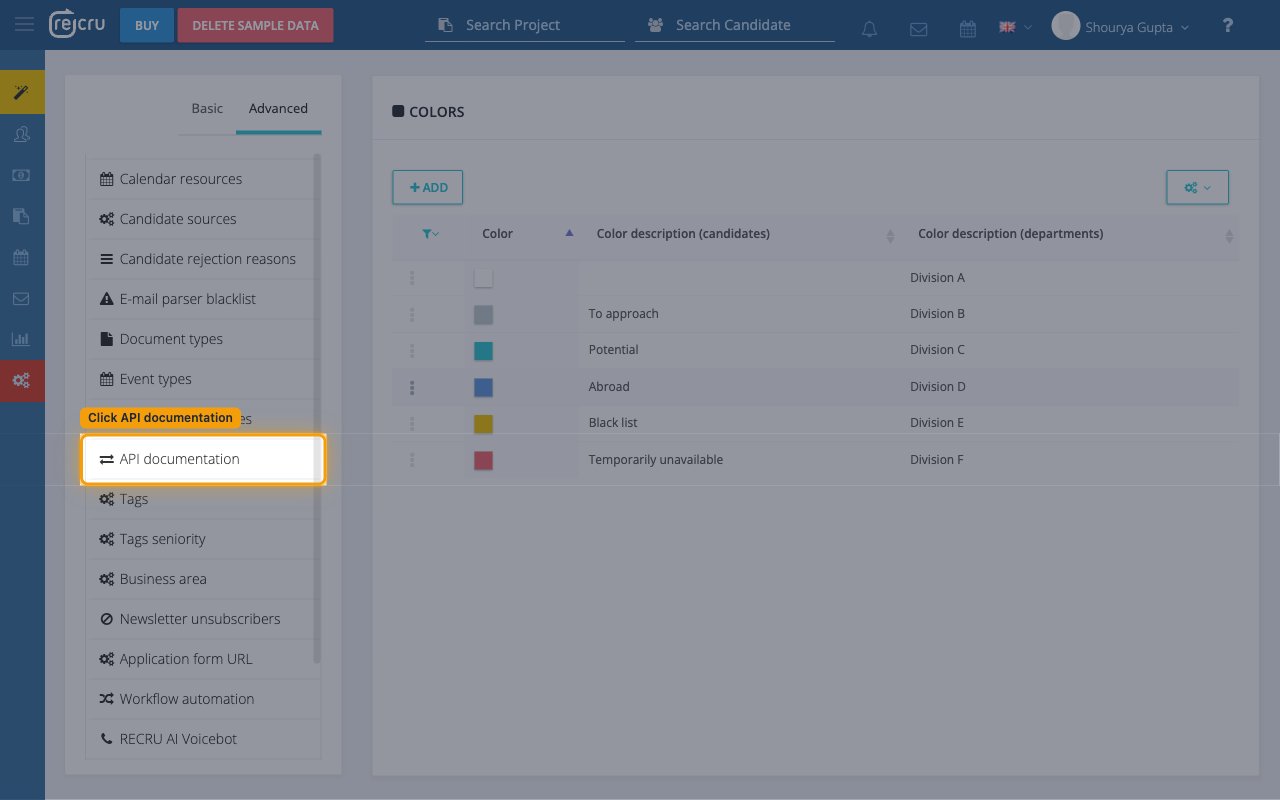This screenshot has height=800, width=1280.
Task: Click the teal swatch for Potential
Action: tap(483, 351)
